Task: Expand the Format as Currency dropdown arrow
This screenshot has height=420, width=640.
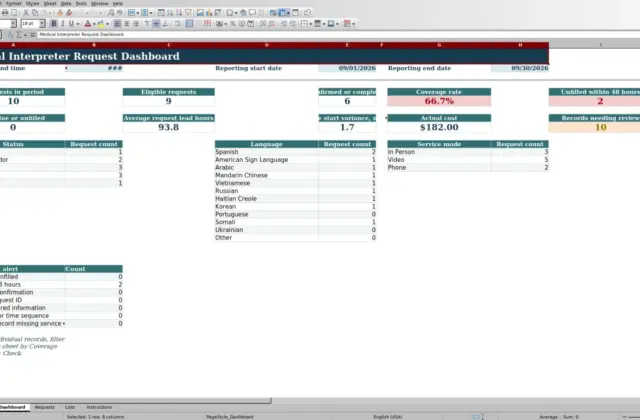Action: pyautogui.click(x=226, y=24)
